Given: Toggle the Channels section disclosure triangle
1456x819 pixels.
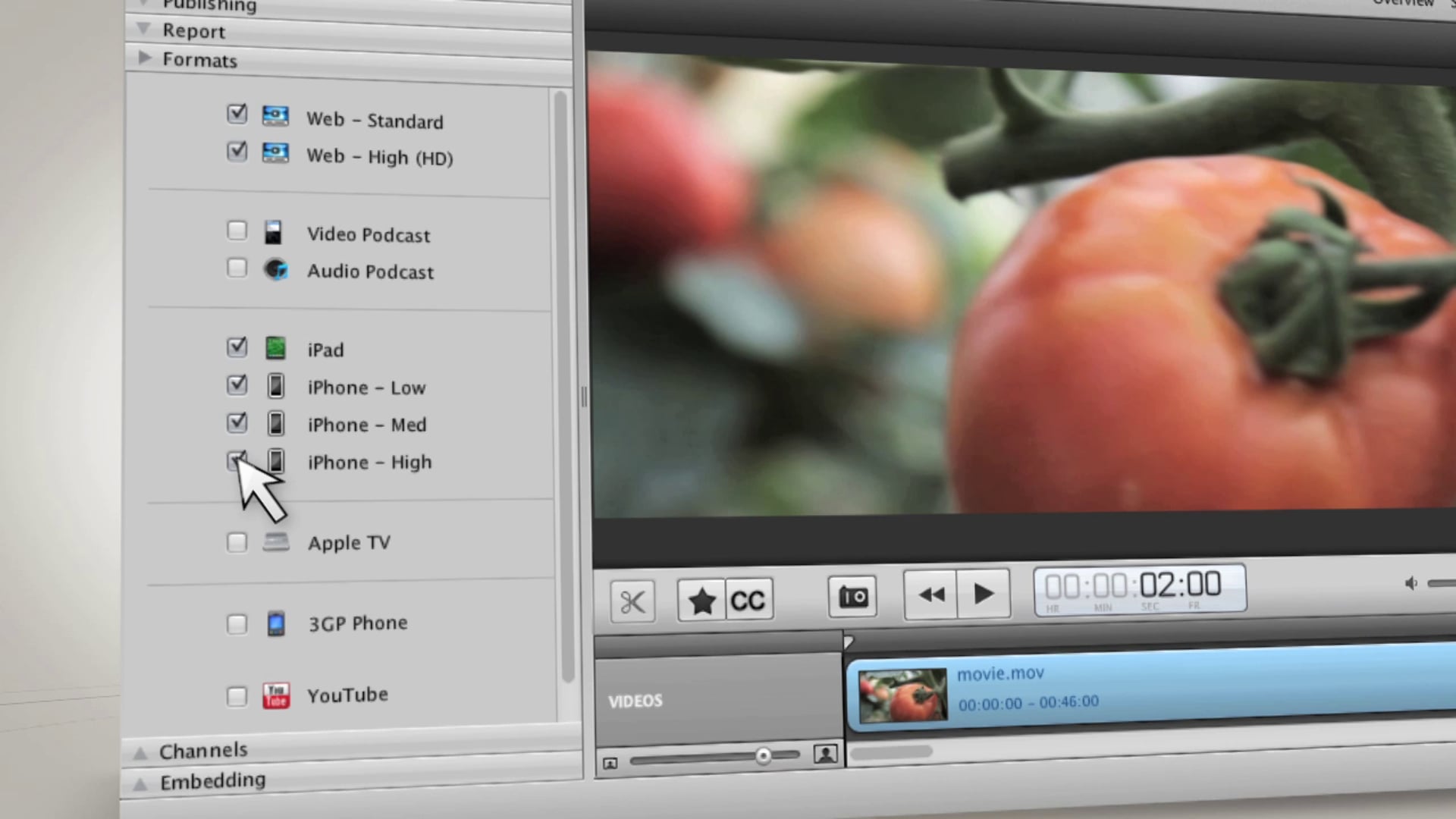Looking at the screenshot, I should [x=140, y=753].
